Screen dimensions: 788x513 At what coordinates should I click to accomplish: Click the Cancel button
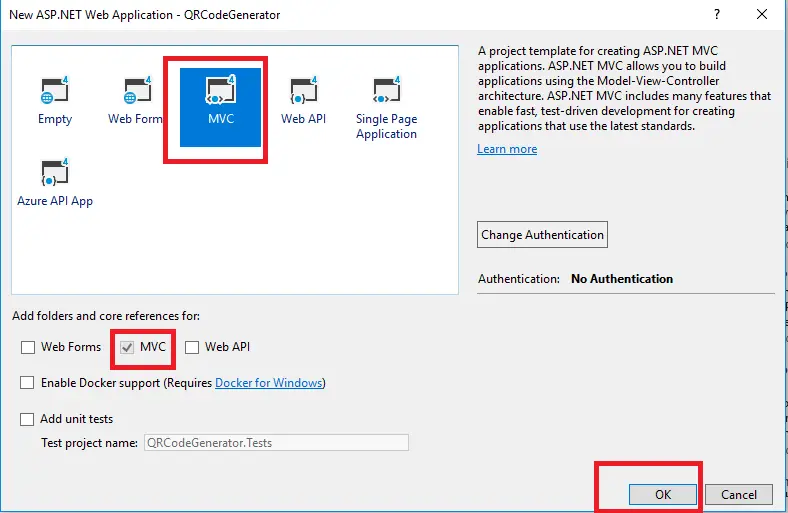pos(739,494)
